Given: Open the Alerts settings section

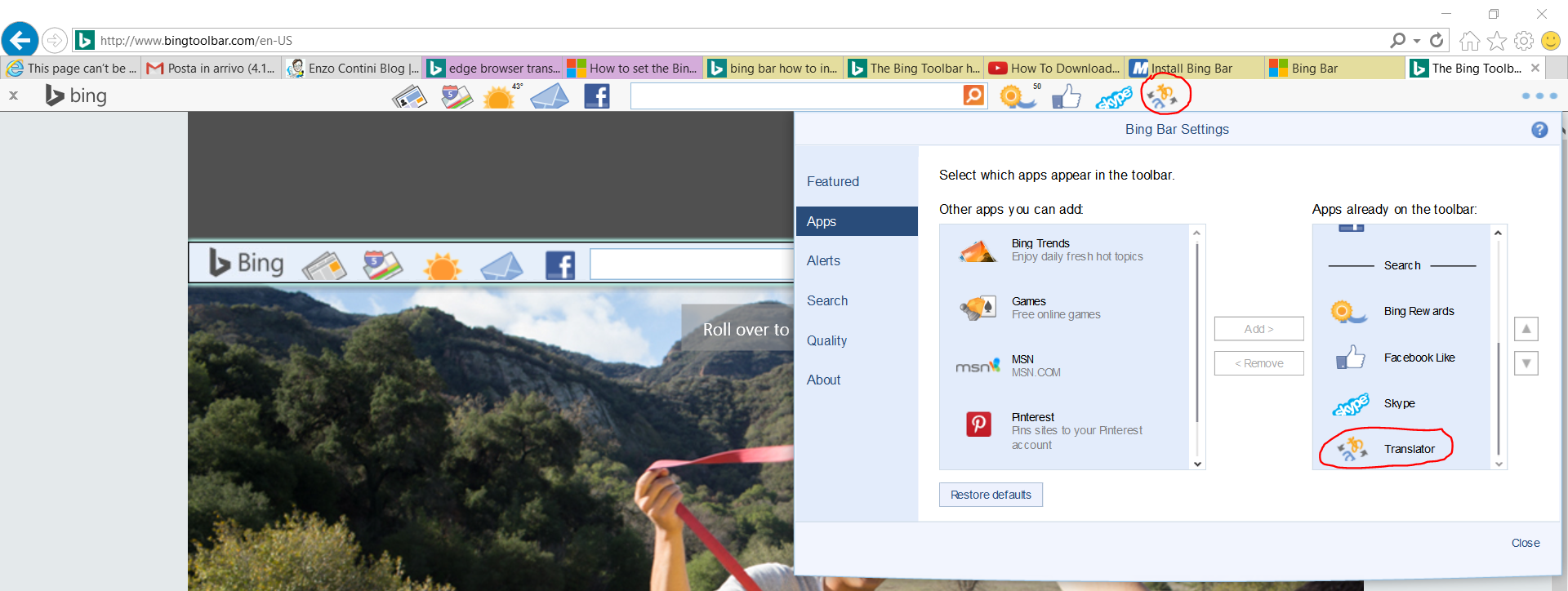Looking at the screenshot, I should (x=823, y=261).
